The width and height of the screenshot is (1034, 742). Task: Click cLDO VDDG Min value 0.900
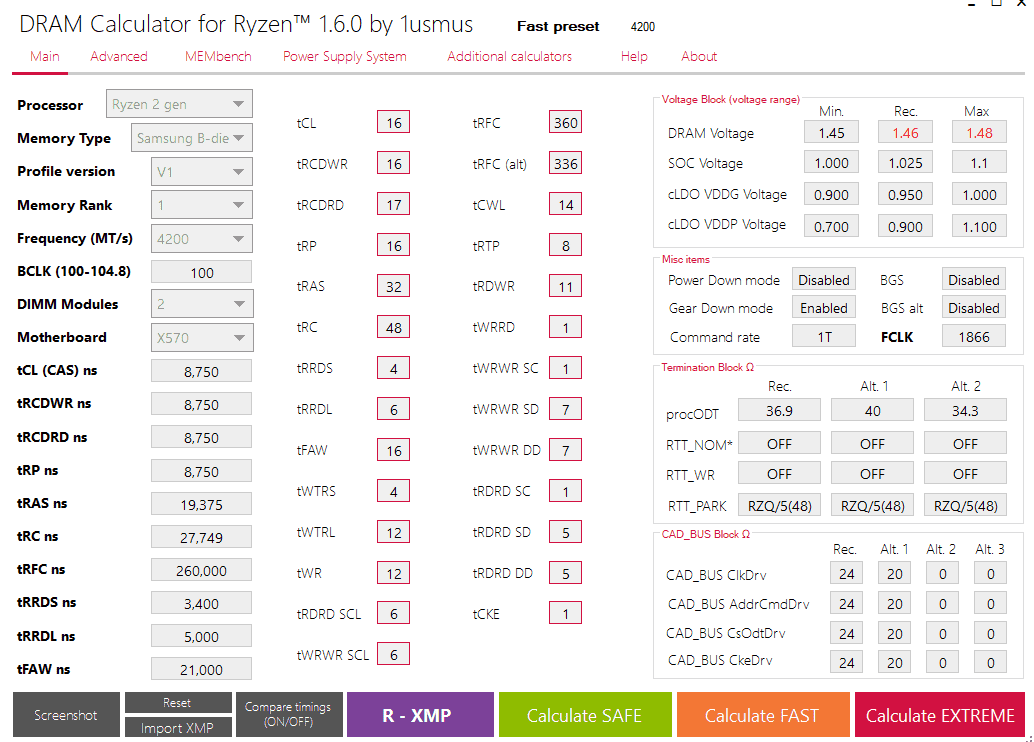pyautogui.click(x=831, y=195)
